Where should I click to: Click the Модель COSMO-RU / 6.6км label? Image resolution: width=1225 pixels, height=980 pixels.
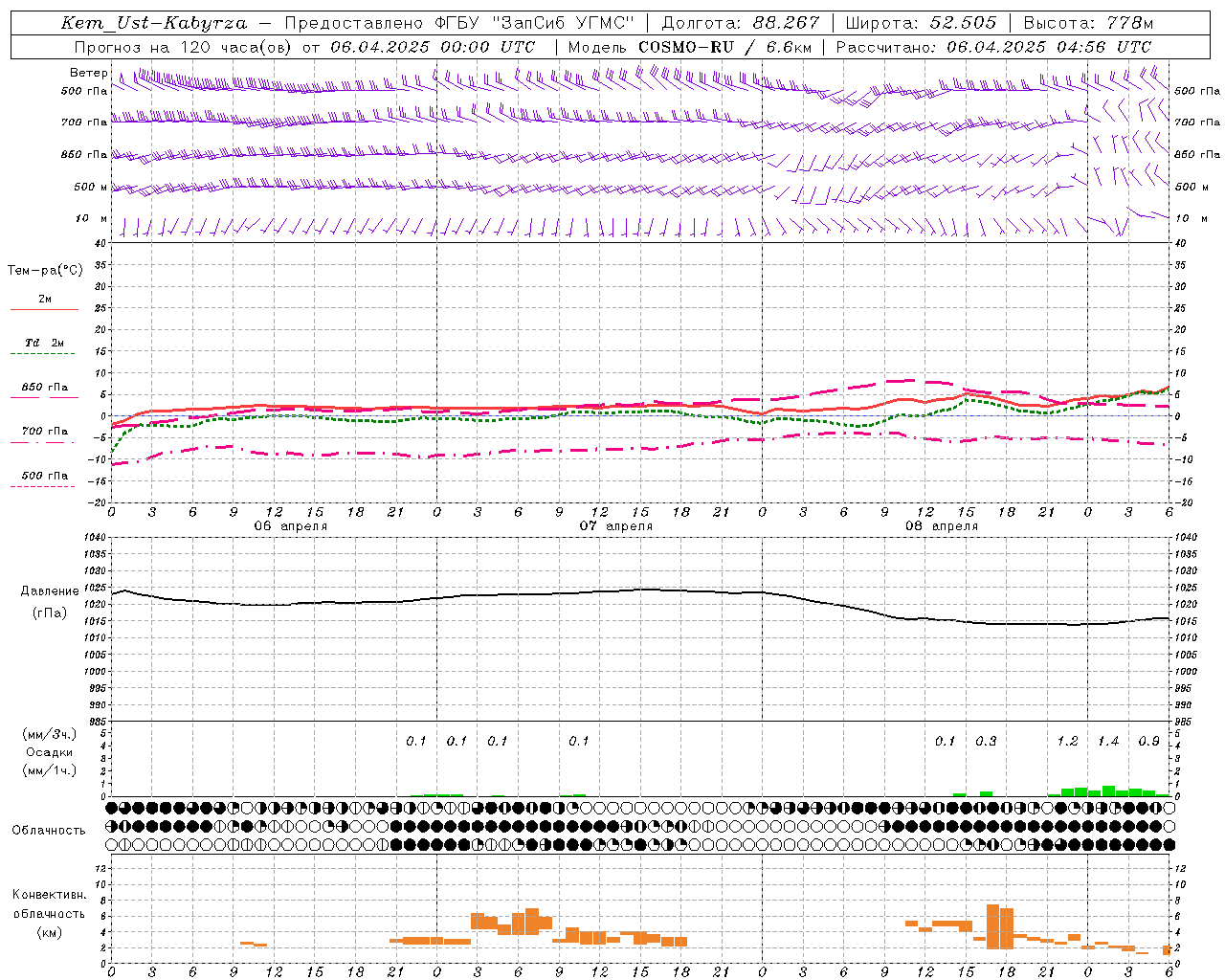coord(689,47)
